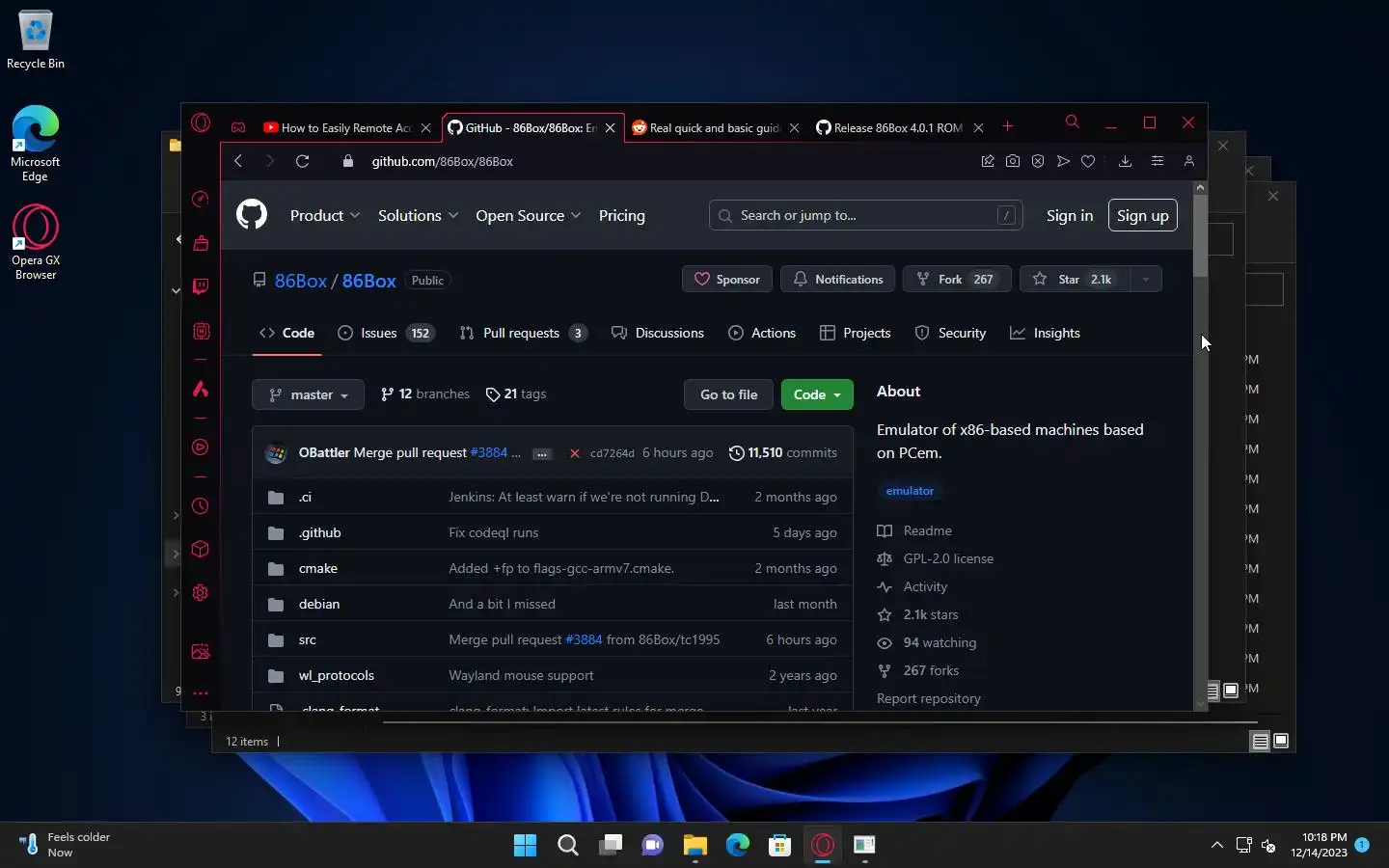The width and height of the screenshot is (1389, 868).
Task: Open the wl_protocols folder
Action: 337,675
